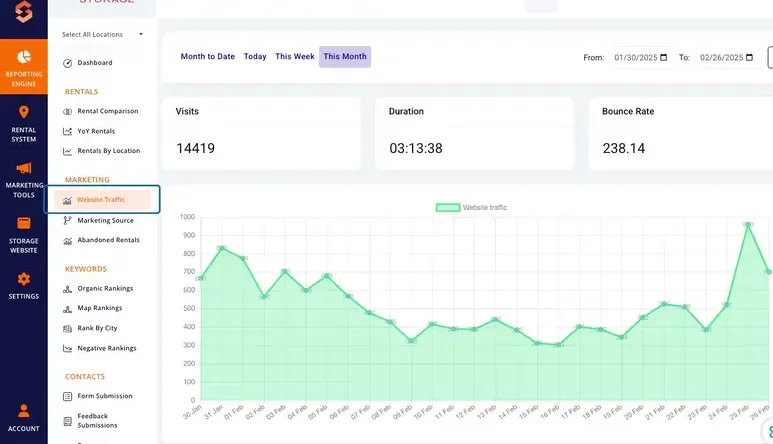This screenshot has height=444, width=773.
Task: Open the To date calendar picker icon
Action: (x=749, y=57)
